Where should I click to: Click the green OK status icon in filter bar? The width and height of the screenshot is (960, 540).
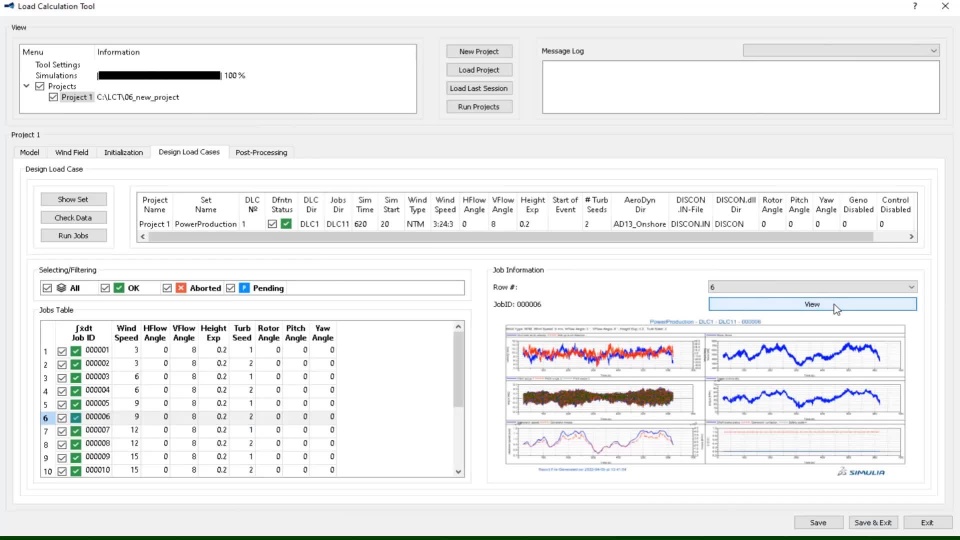coord(119,288)
